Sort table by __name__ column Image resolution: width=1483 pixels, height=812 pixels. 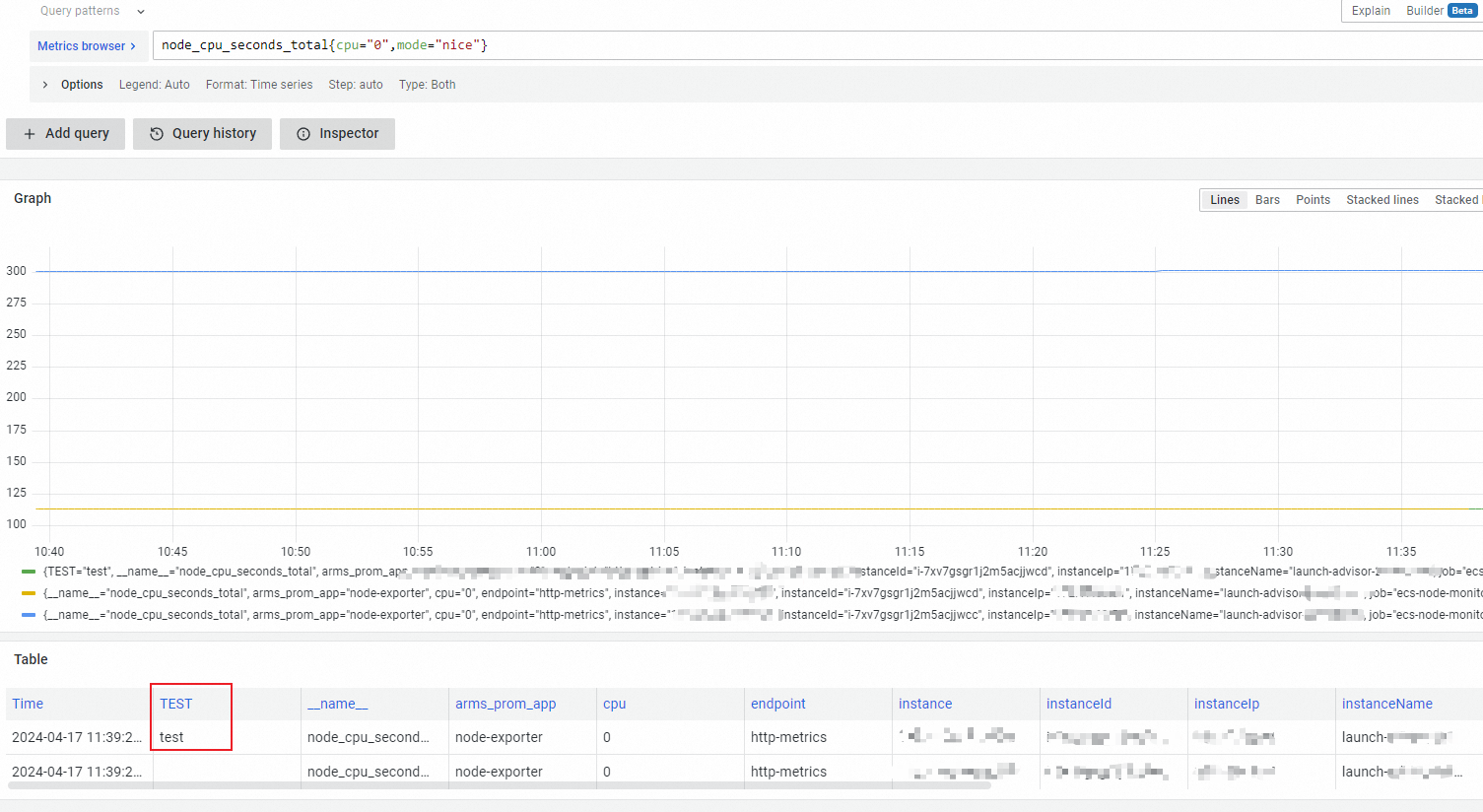pyautogui.click(x=337, y=704)
